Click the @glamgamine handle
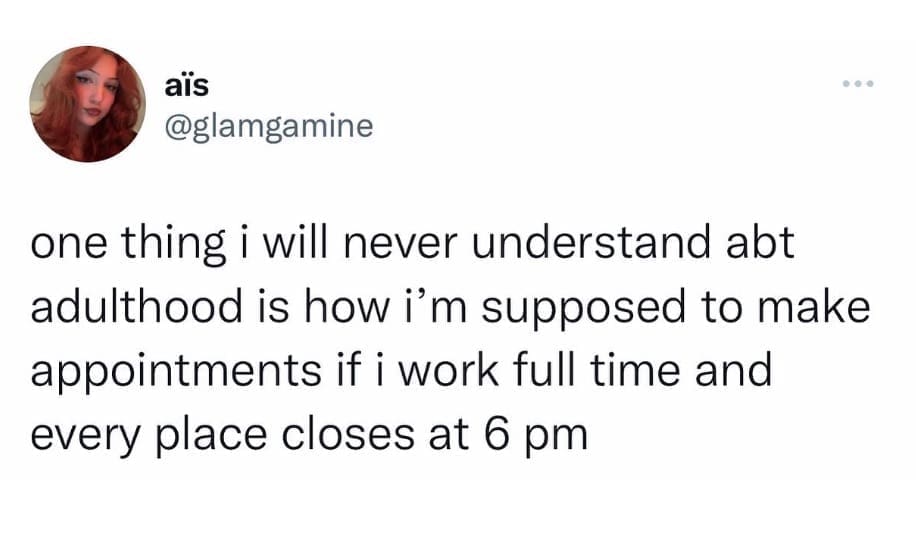916x538 pixels. (266, 127)
